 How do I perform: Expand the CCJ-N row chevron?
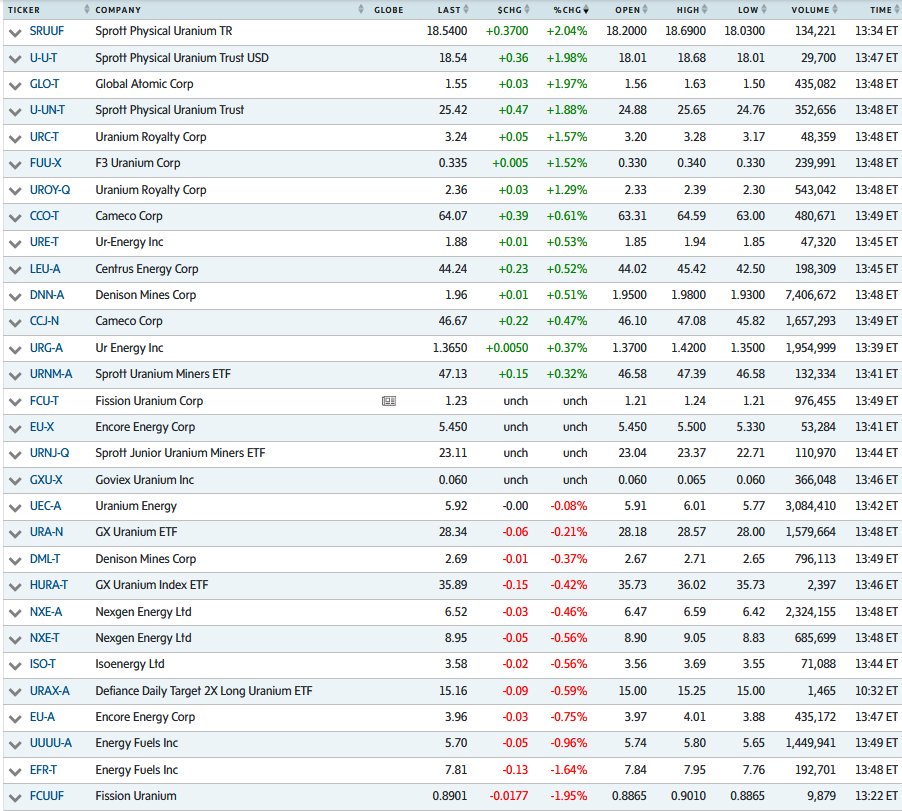tap(15, 323)
